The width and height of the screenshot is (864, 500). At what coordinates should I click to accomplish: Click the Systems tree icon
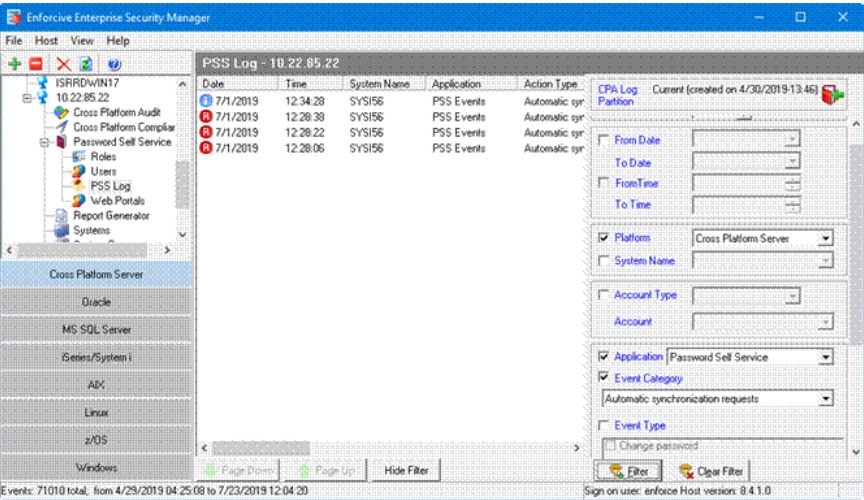(62, 230)
